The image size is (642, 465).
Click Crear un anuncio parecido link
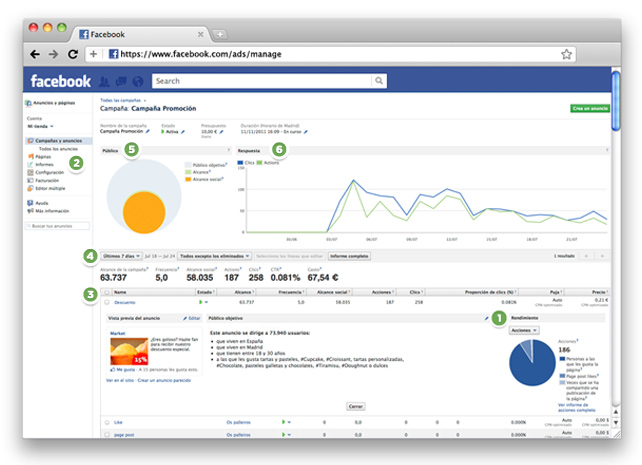pyautogui.click(x=164, y=380)
